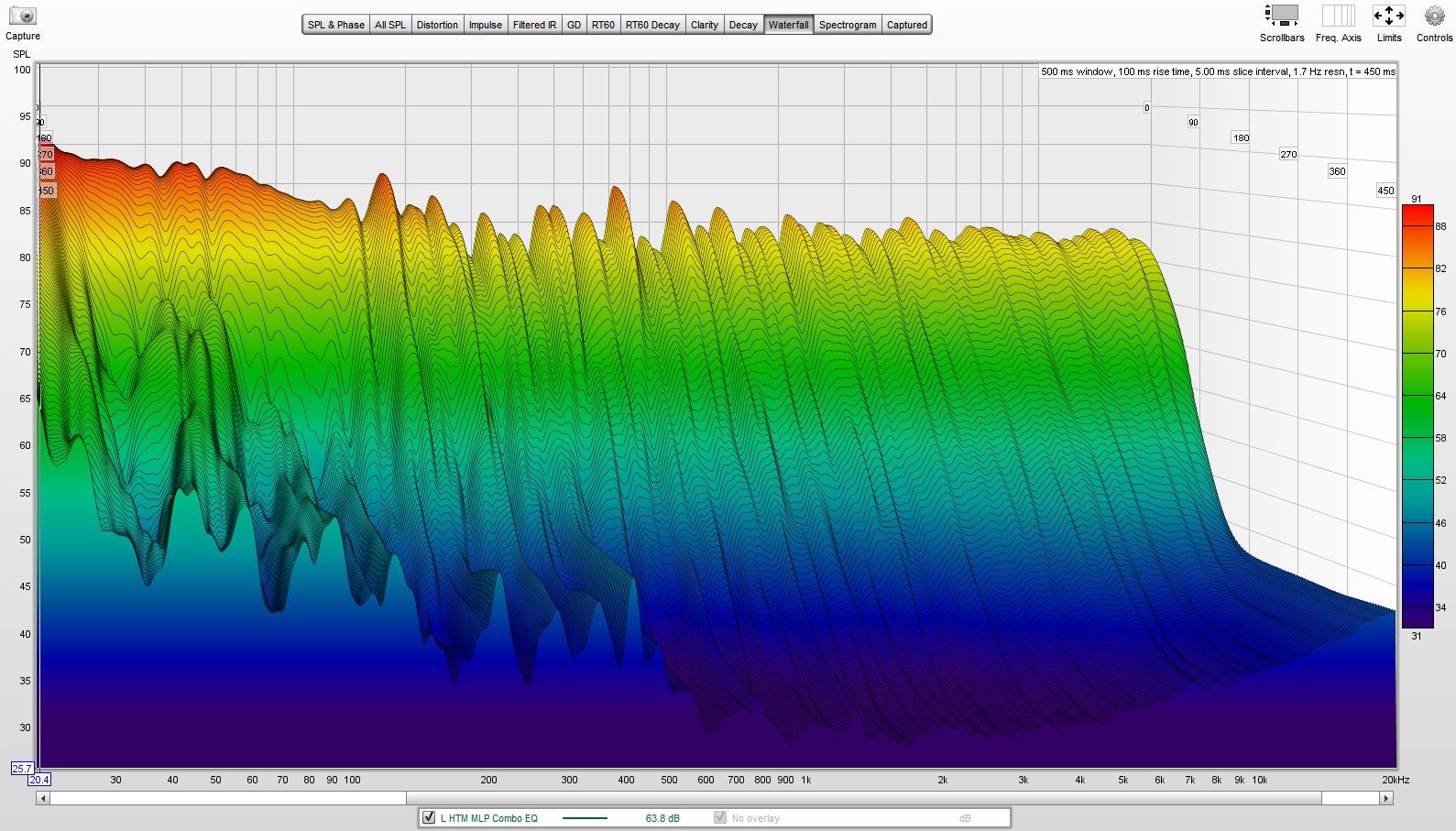Open the Spectrogram tab

click(x=848, y=25)
